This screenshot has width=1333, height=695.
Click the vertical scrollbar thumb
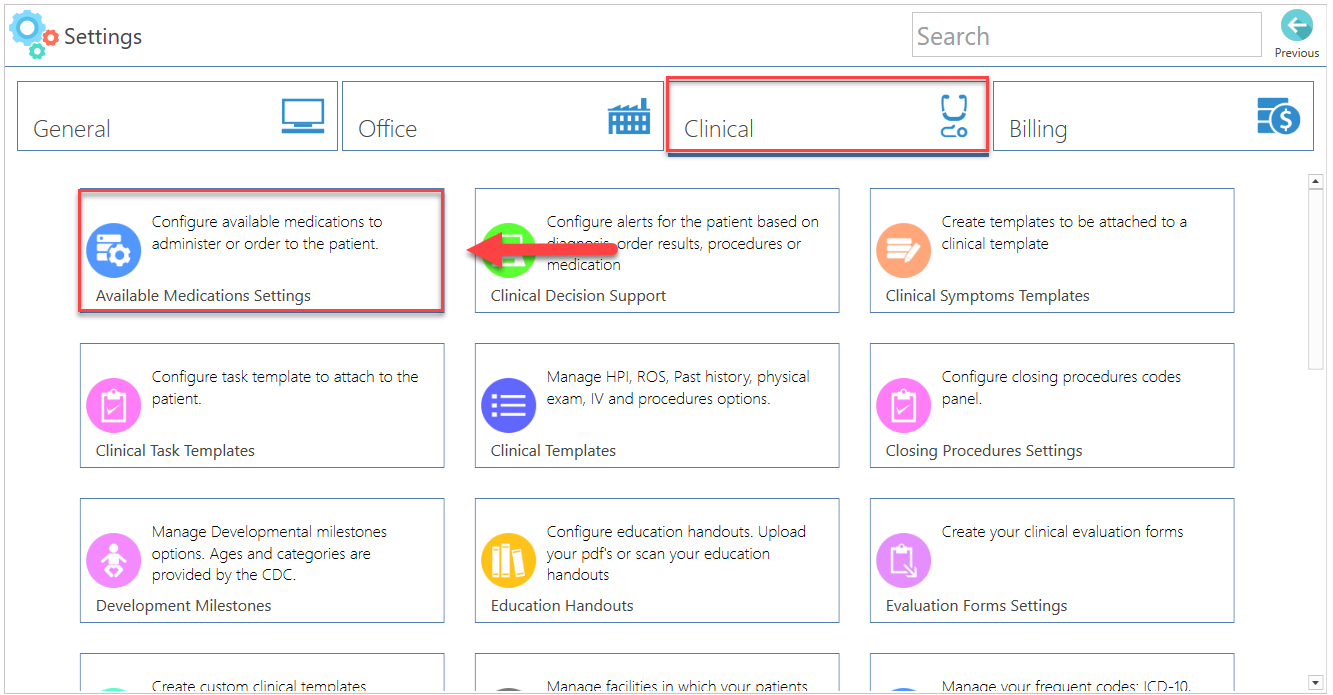pyautogui.click(x=1316, y=280)
